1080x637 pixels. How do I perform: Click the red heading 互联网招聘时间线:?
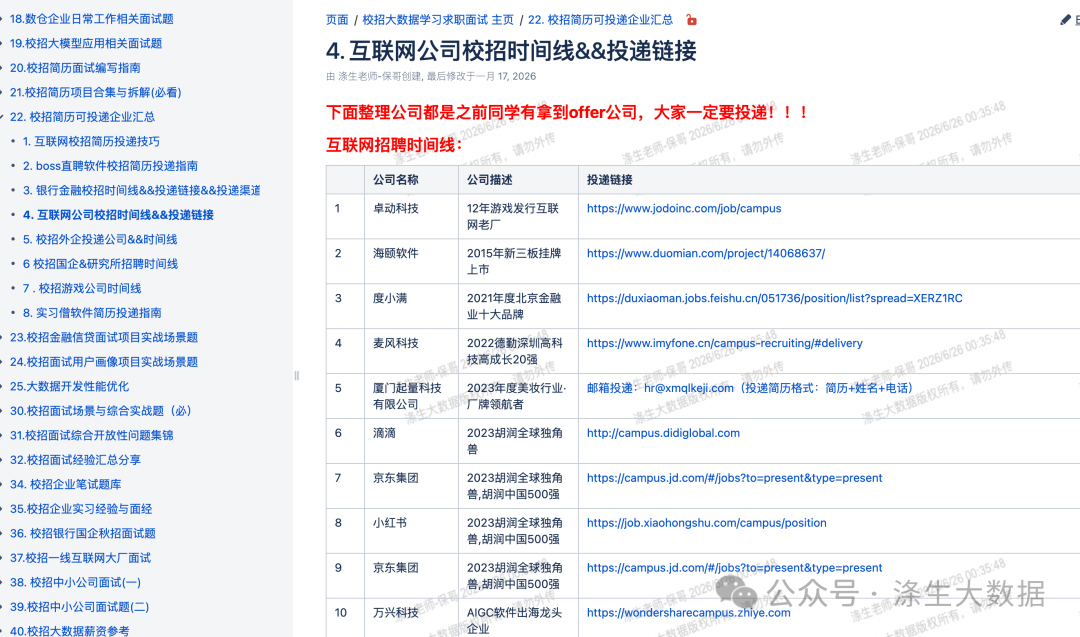395,145
